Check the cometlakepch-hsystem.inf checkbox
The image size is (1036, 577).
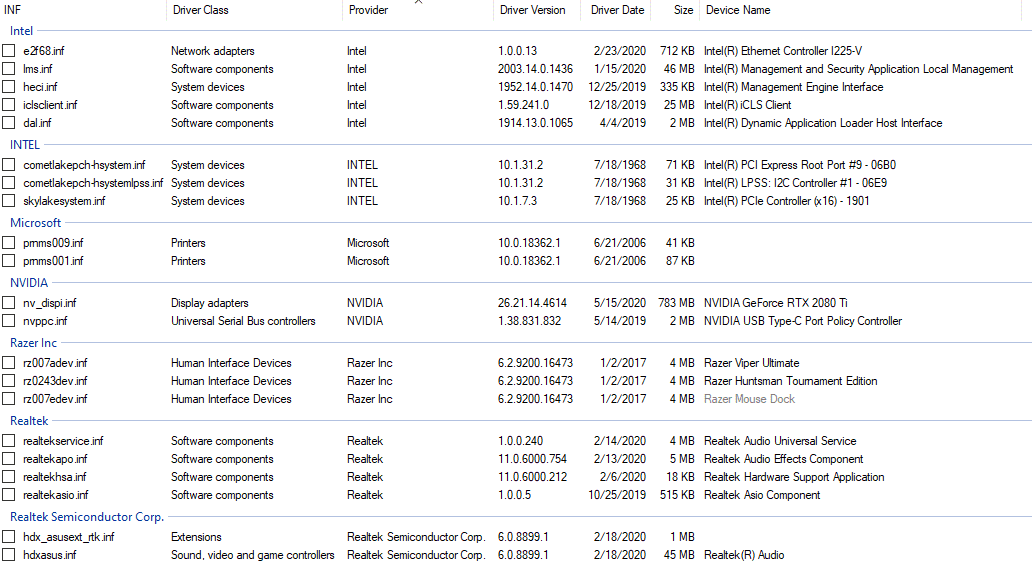click(9, 165)
